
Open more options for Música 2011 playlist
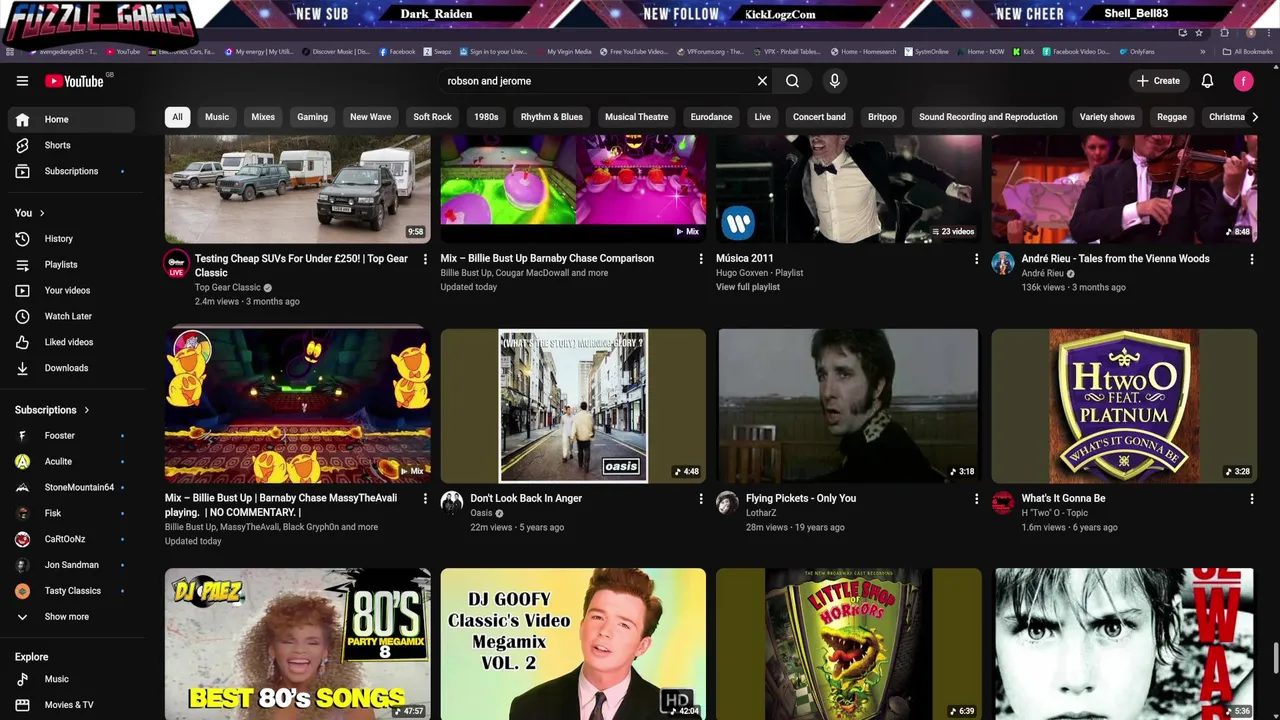tap(977, 259)
